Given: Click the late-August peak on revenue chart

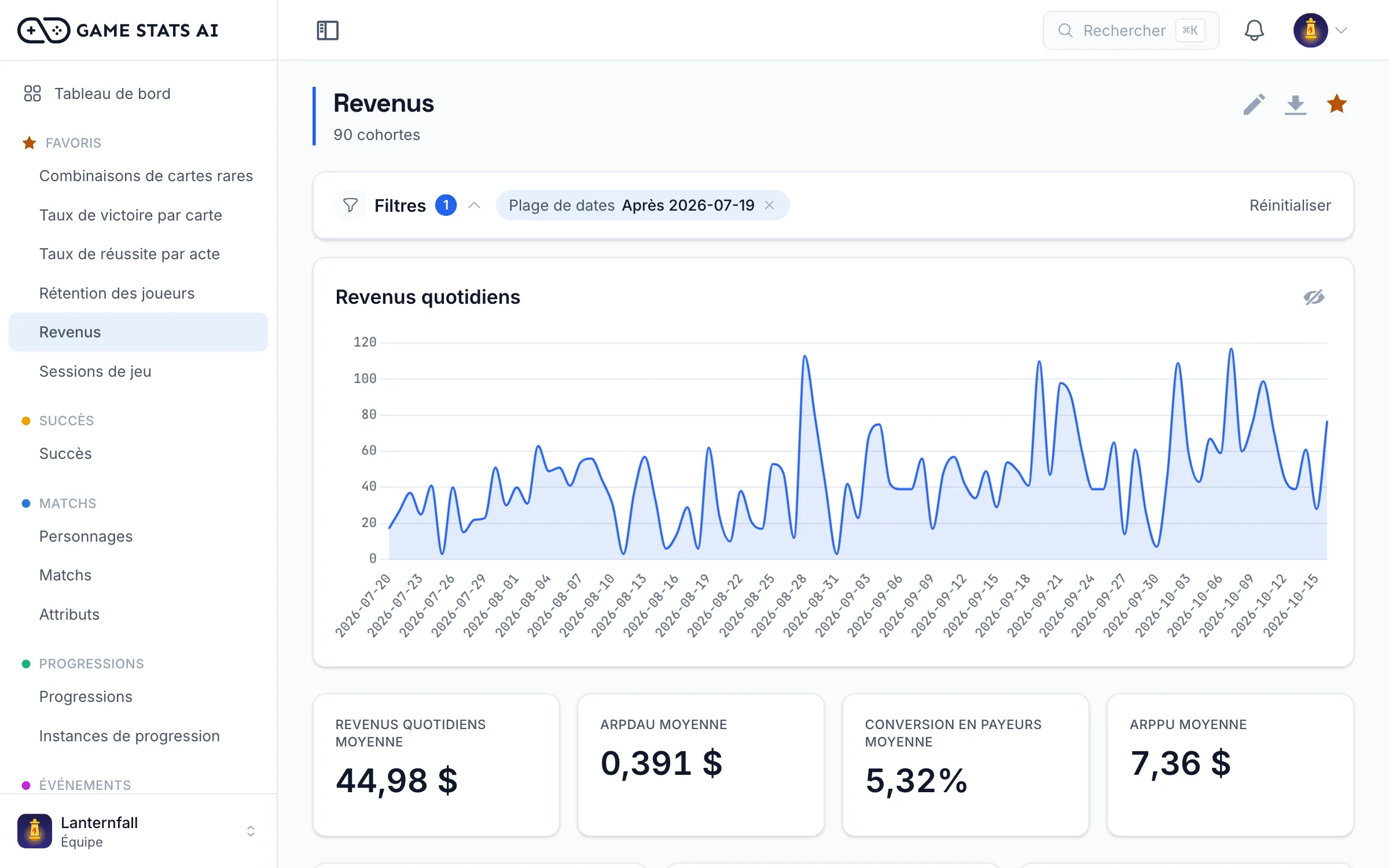Looking at the screenshot, I should point(805,357).
